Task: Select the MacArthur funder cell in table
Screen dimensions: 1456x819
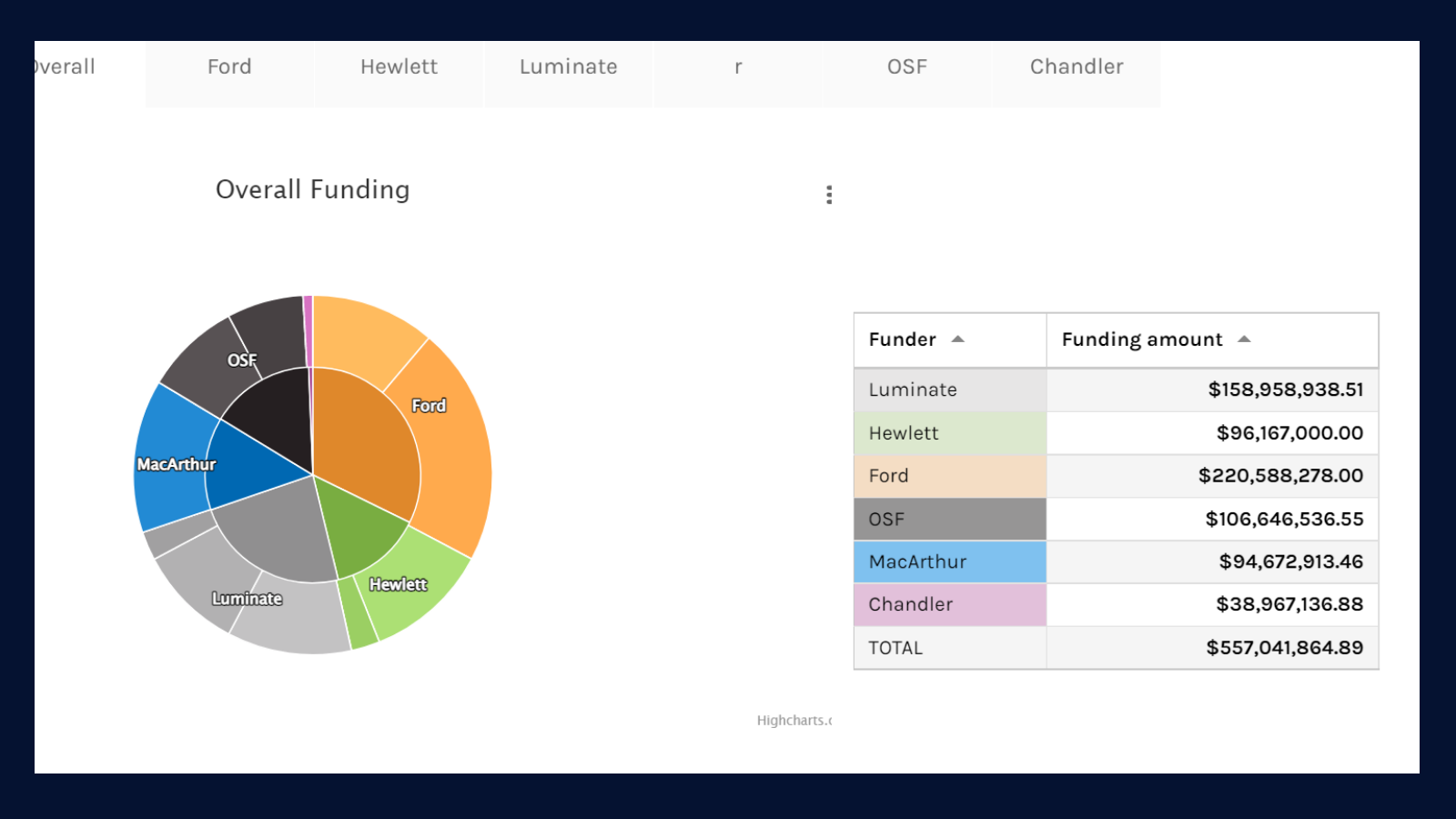Action: [950, 562]
